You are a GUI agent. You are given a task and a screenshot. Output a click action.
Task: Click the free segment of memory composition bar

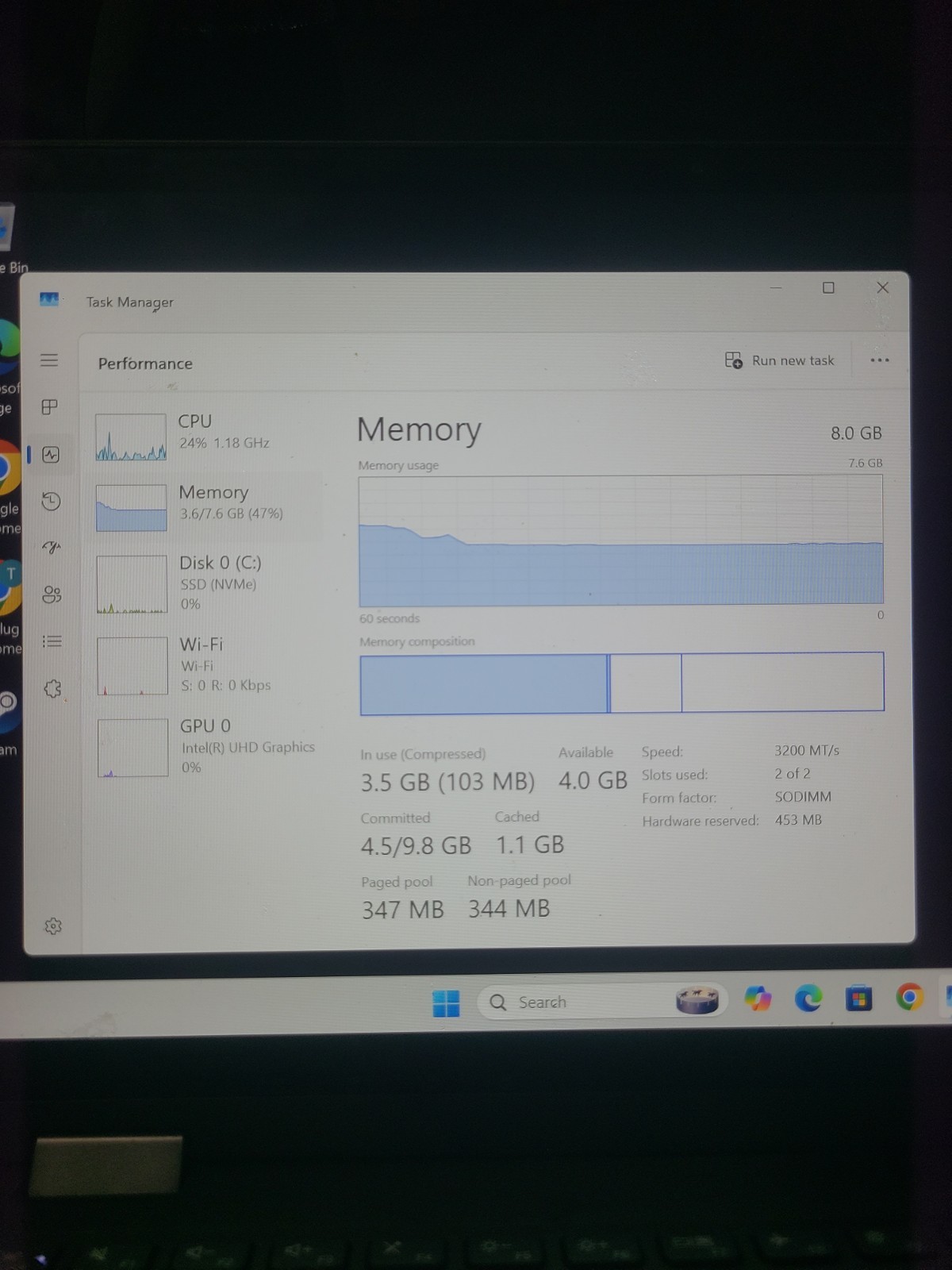pyautogui.click(x=782, y=682)
